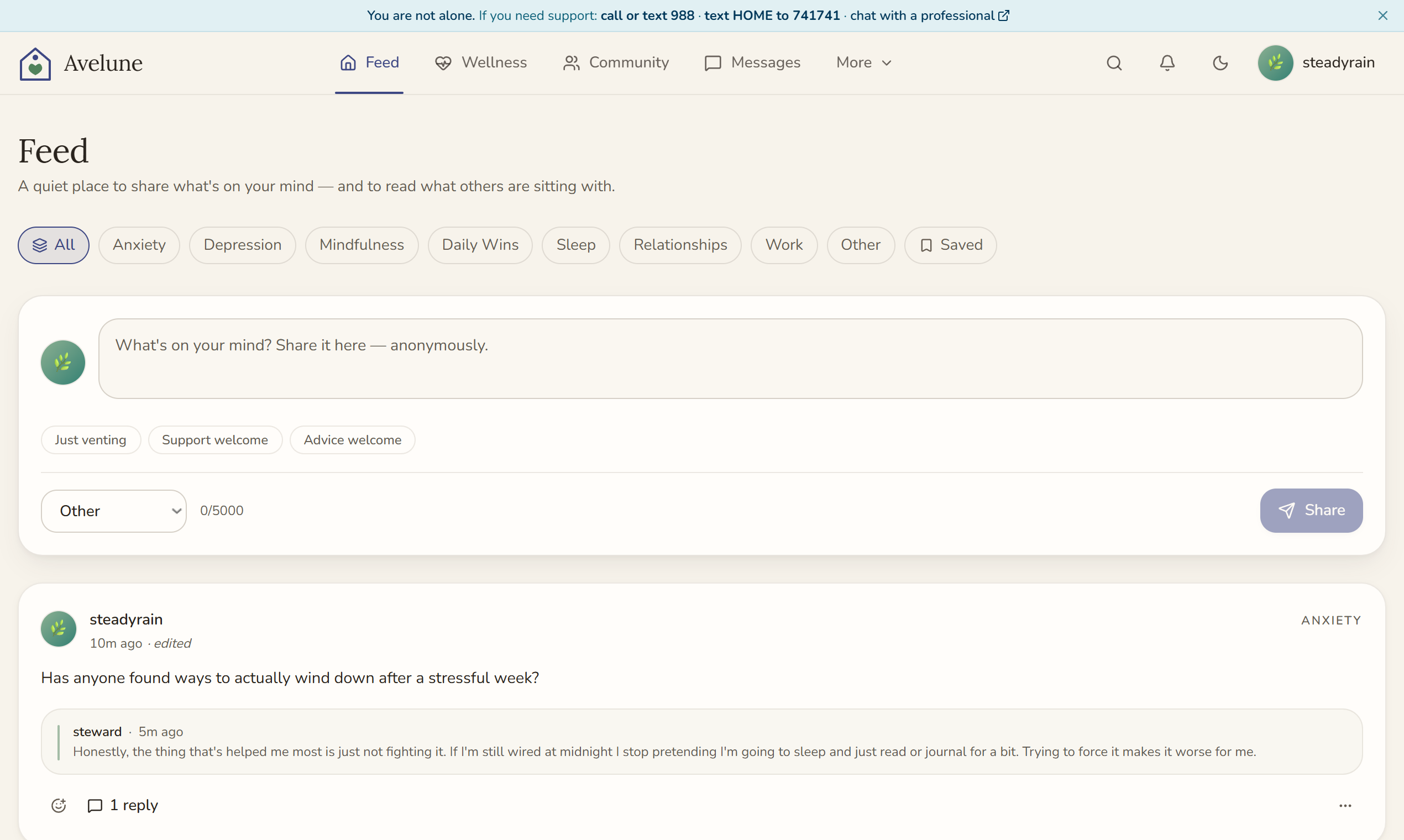The width and height of the screenshot is (1404, 840).
Task: Open notifications bell icon
Action: pos(1167,63)
